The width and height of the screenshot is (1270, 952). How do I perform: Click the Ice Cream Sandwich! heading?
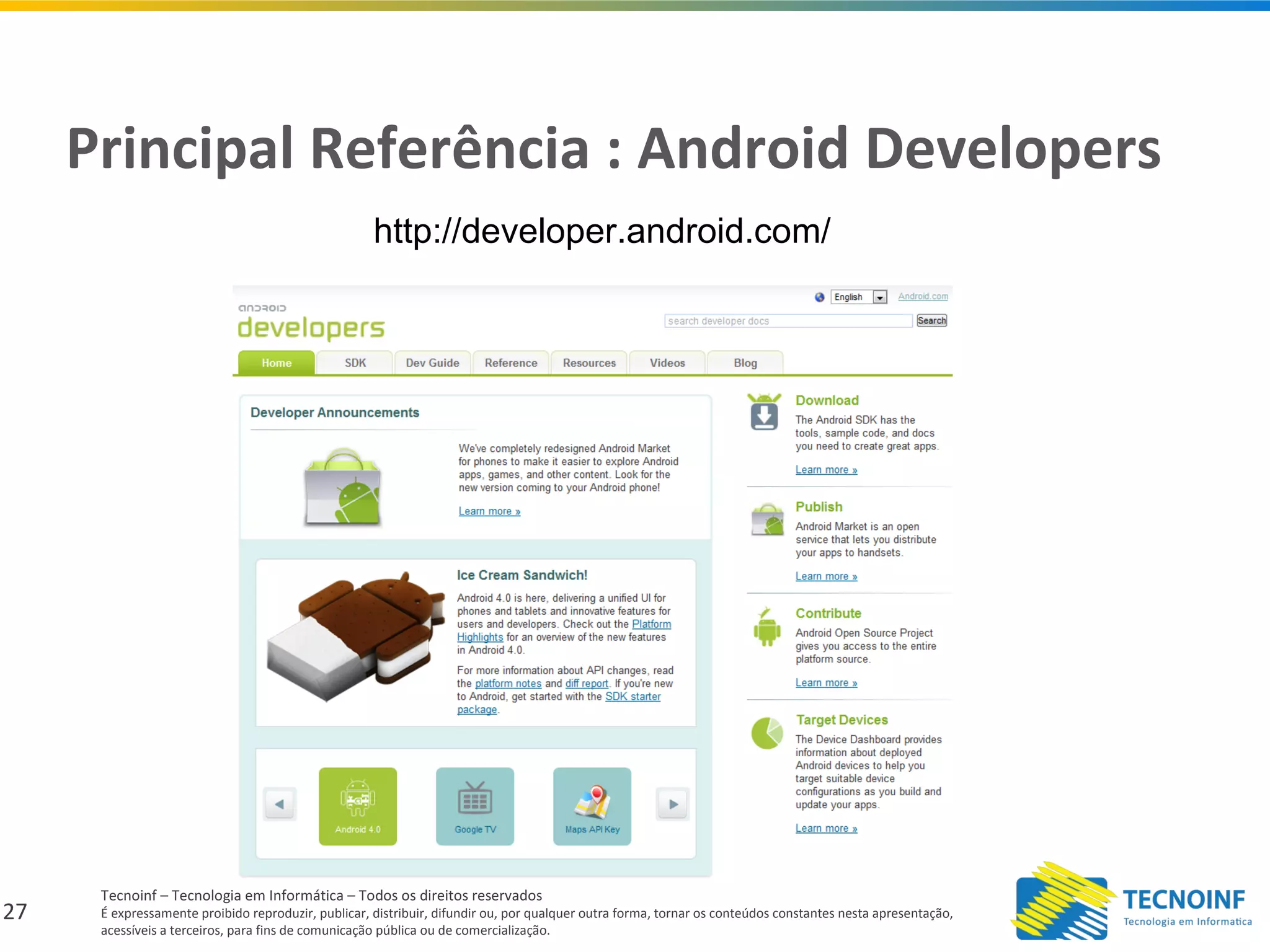pyautogui.click(x=522, y=575)
